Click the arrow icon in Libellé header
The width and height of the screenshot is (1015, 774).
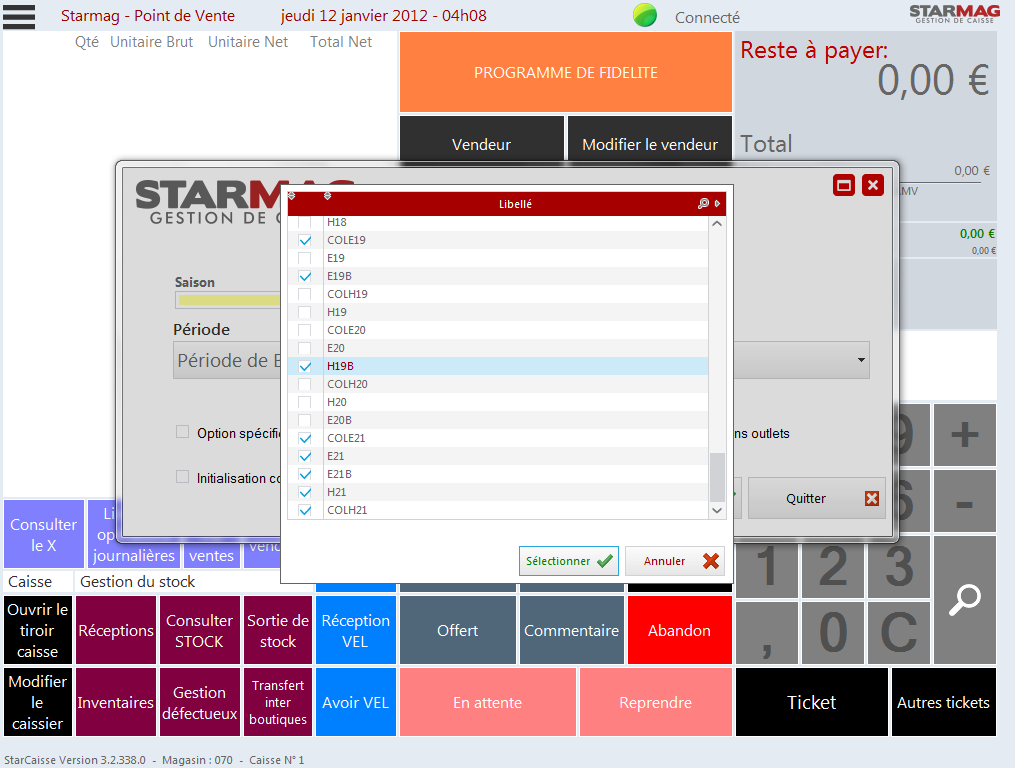(717, 203)
